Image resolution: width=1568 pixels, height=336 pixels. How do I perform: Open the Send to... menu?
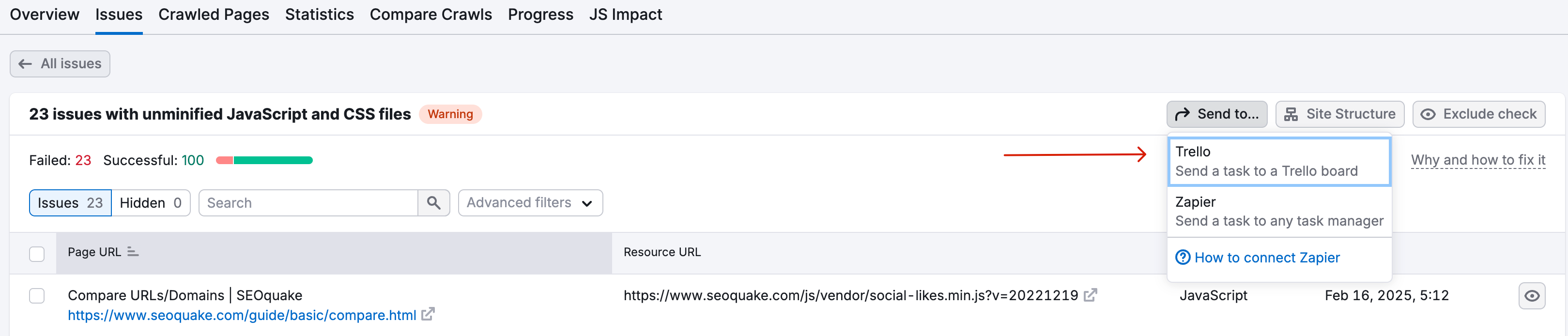[x=1216, y=114]
